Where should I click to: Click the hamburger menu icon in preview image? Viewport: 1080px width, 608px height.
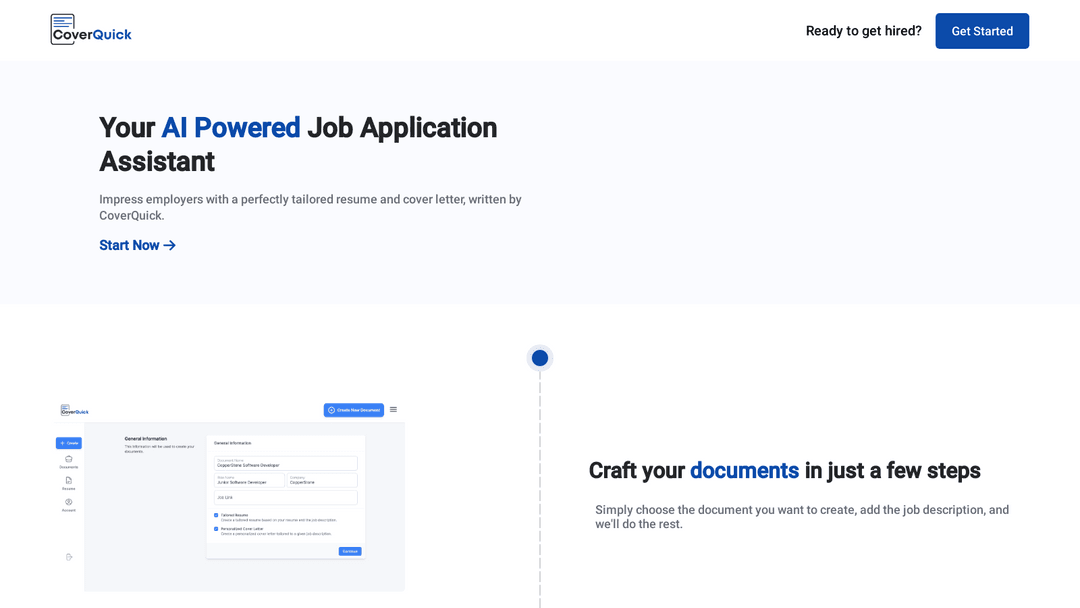(393, 410)
